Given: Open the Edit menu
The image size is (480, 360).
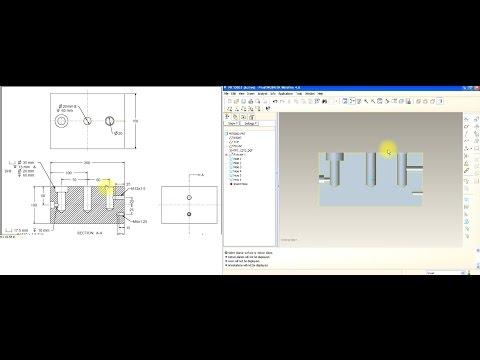Looking at the screenshot, I should point(233,94).
